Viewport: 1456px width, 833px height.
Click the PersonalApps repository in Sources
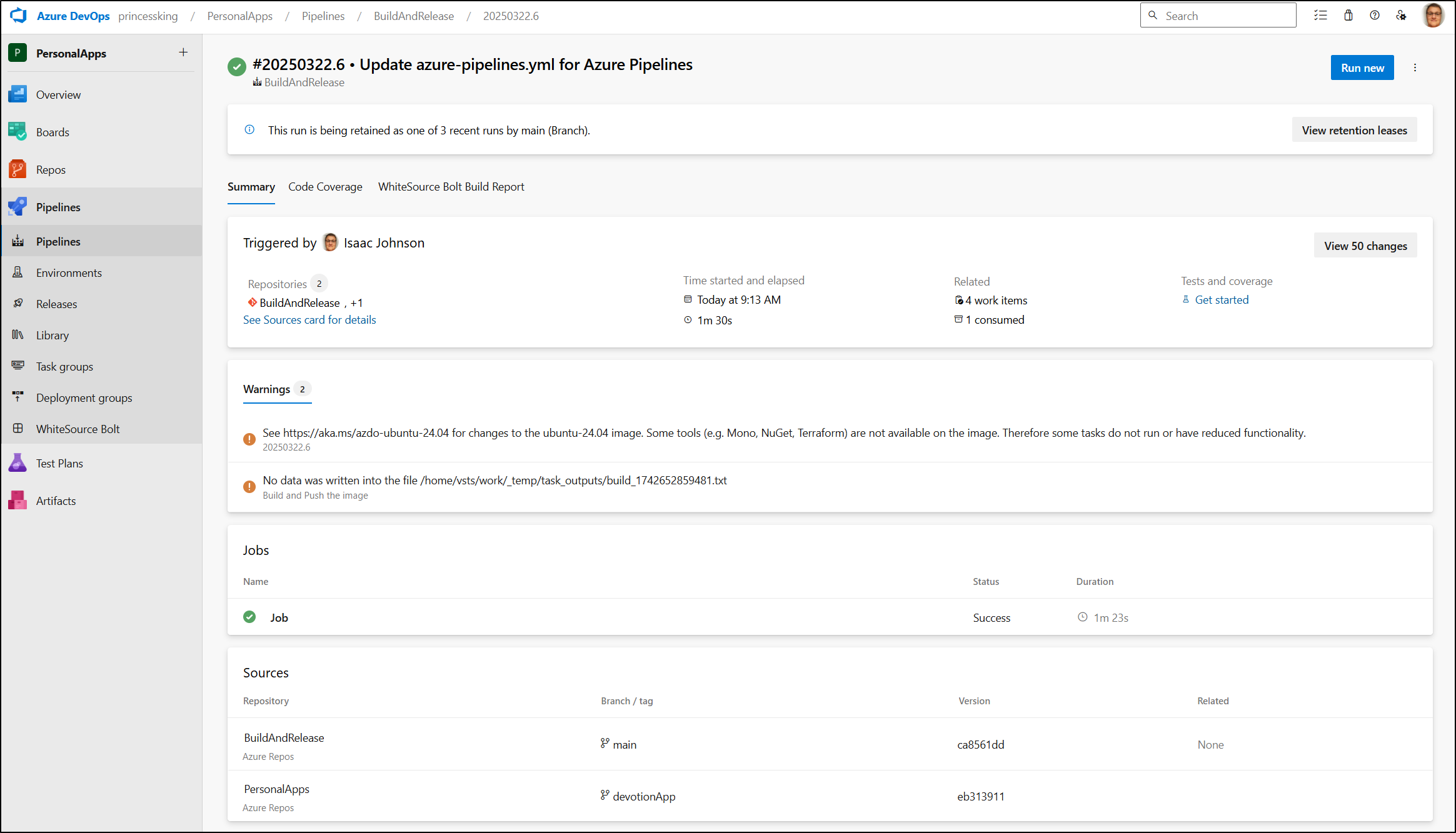click(x=276, y=789)
